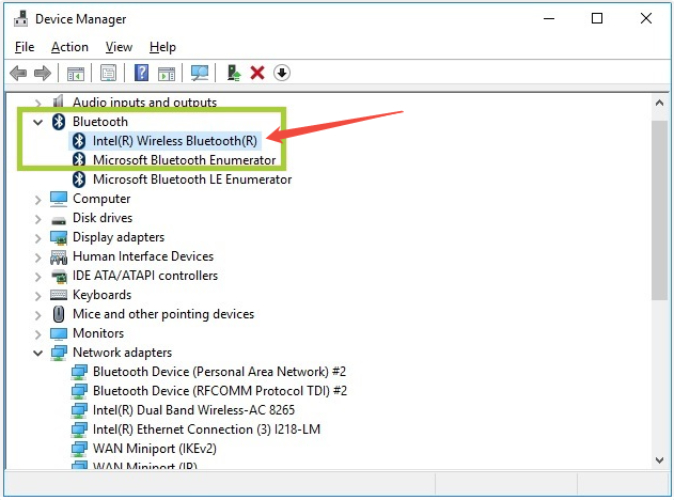674x500 pixels.
Task: Click the red X Uninstall device icon
Action: [257, 73]
